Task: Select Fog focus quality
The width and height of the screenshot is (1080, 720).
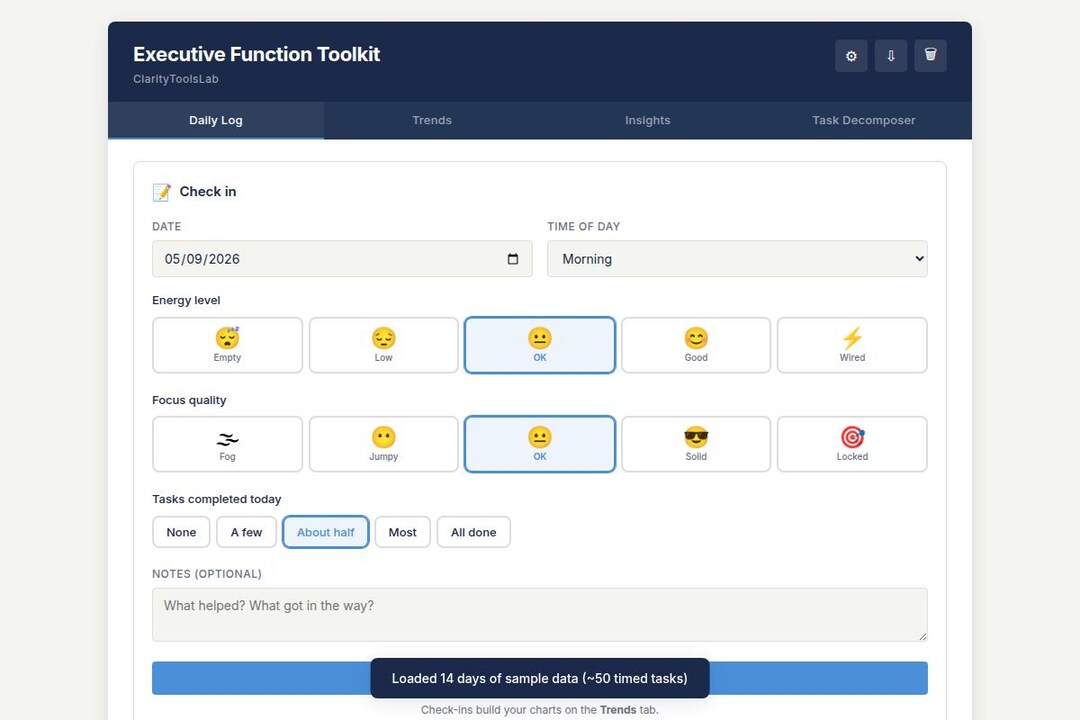Action: 227,444
